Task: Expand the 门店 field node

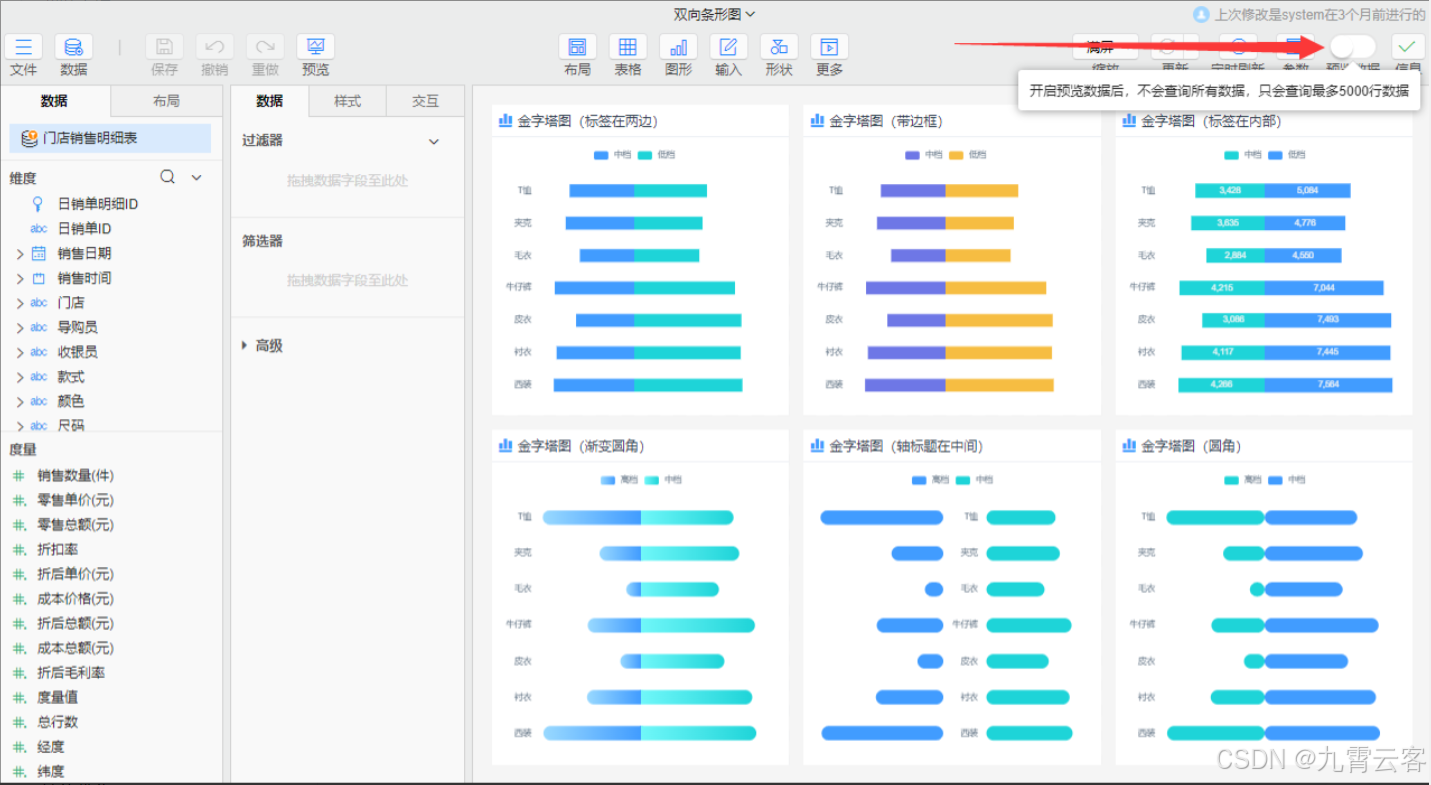Action: [x=20, y=303]
